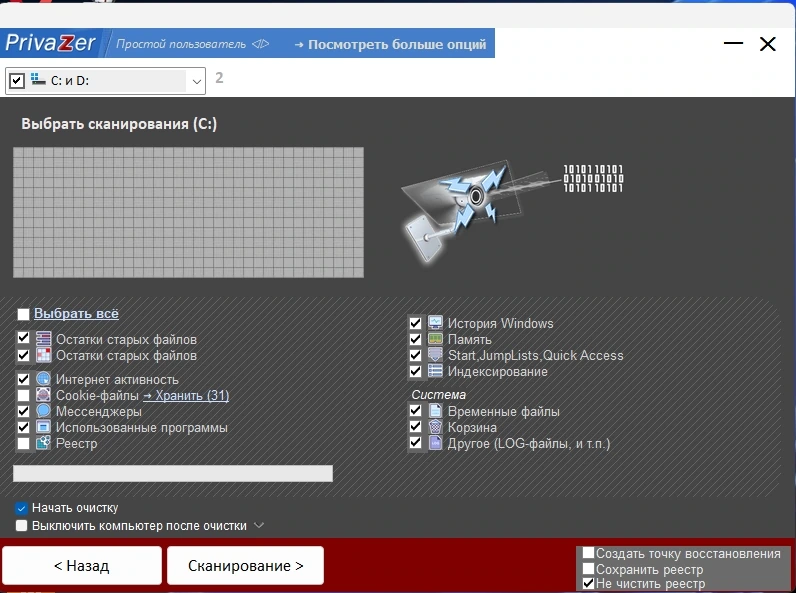Click the История Windows icon
796x593 pixels.
click(436, 323)
